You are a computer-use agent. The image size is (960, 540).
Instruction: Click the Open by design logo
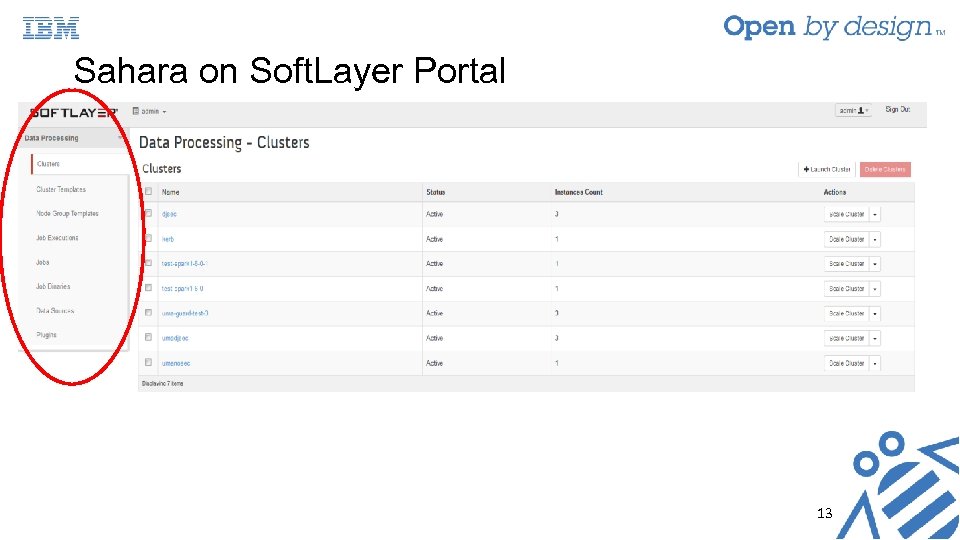[x=833, y=27]
